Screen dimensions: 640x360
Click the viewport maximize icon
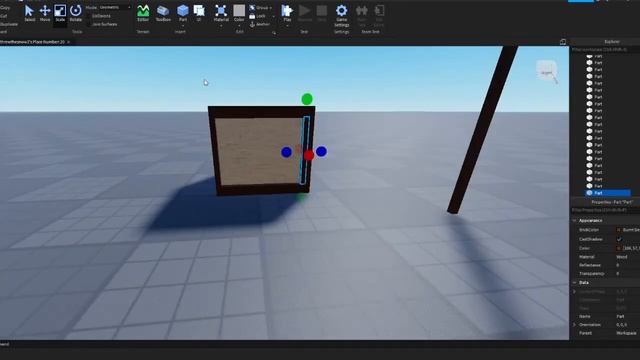563,42
